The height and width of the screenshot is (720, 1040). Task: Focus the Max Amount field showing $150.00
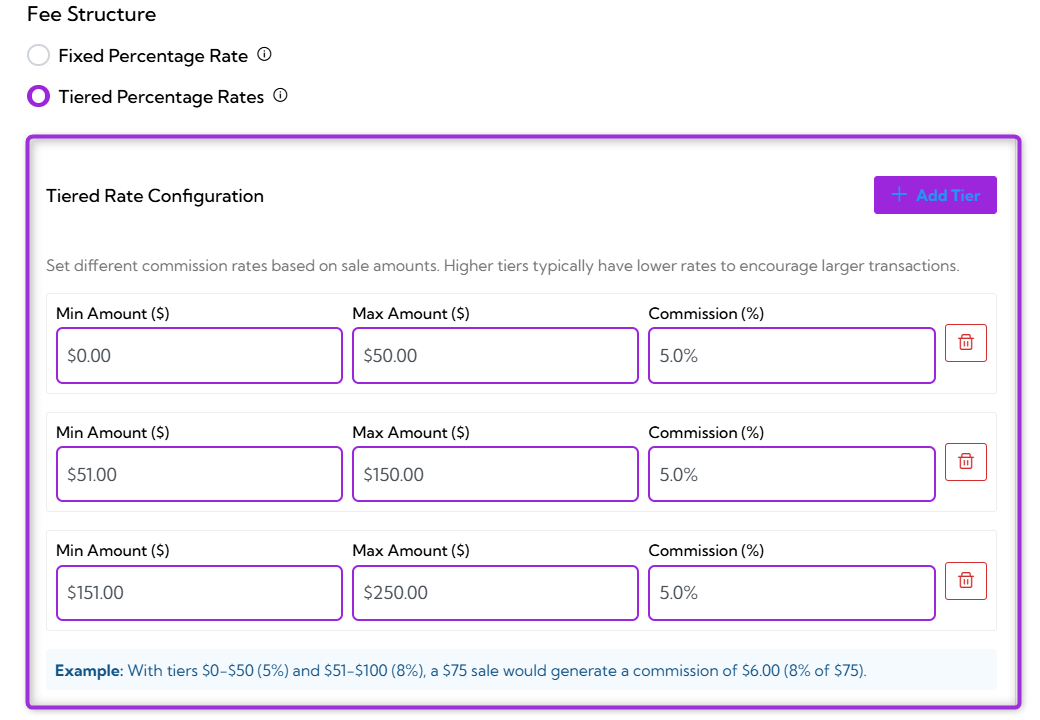pos(495,474)
